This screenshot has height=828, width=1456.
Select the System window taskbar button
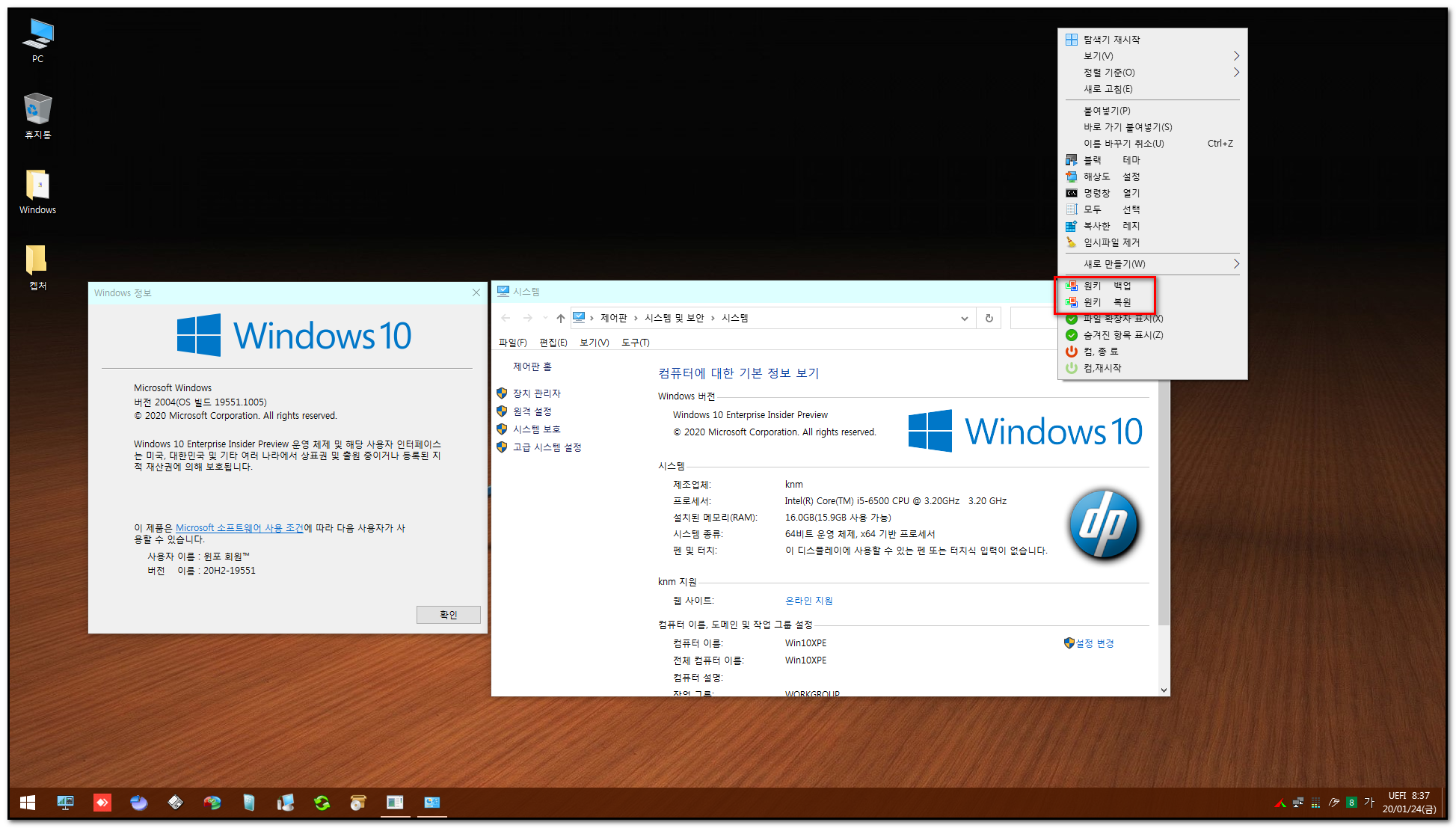(x=431, y=803)
